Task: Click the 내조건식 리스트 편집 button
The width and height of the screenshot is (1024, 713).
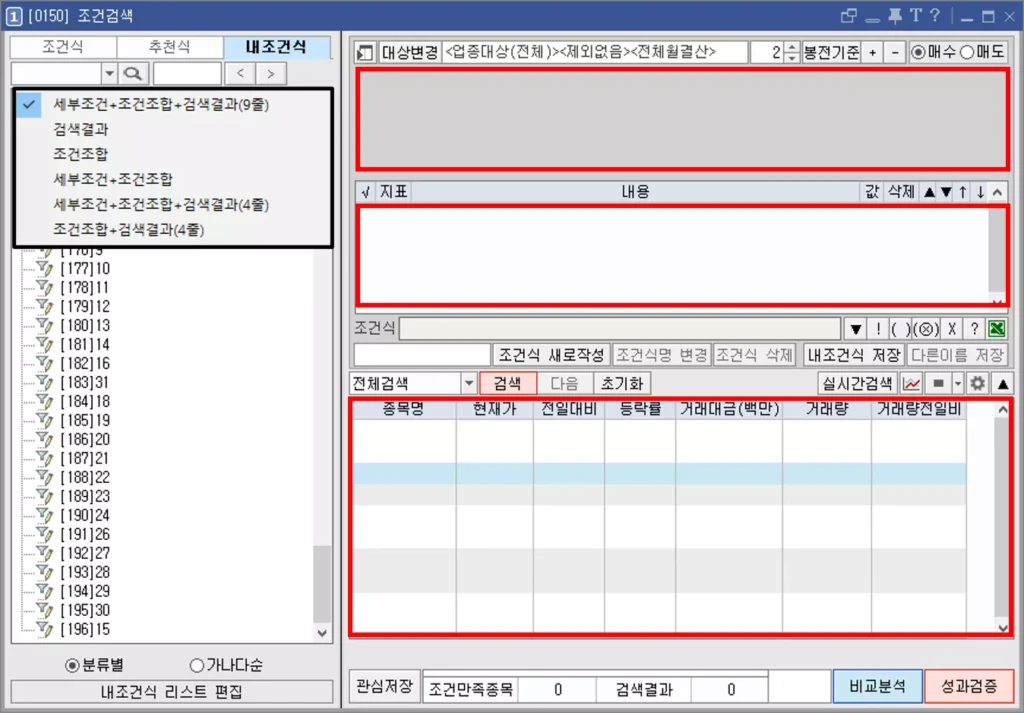Action: (x=172, y=692)
